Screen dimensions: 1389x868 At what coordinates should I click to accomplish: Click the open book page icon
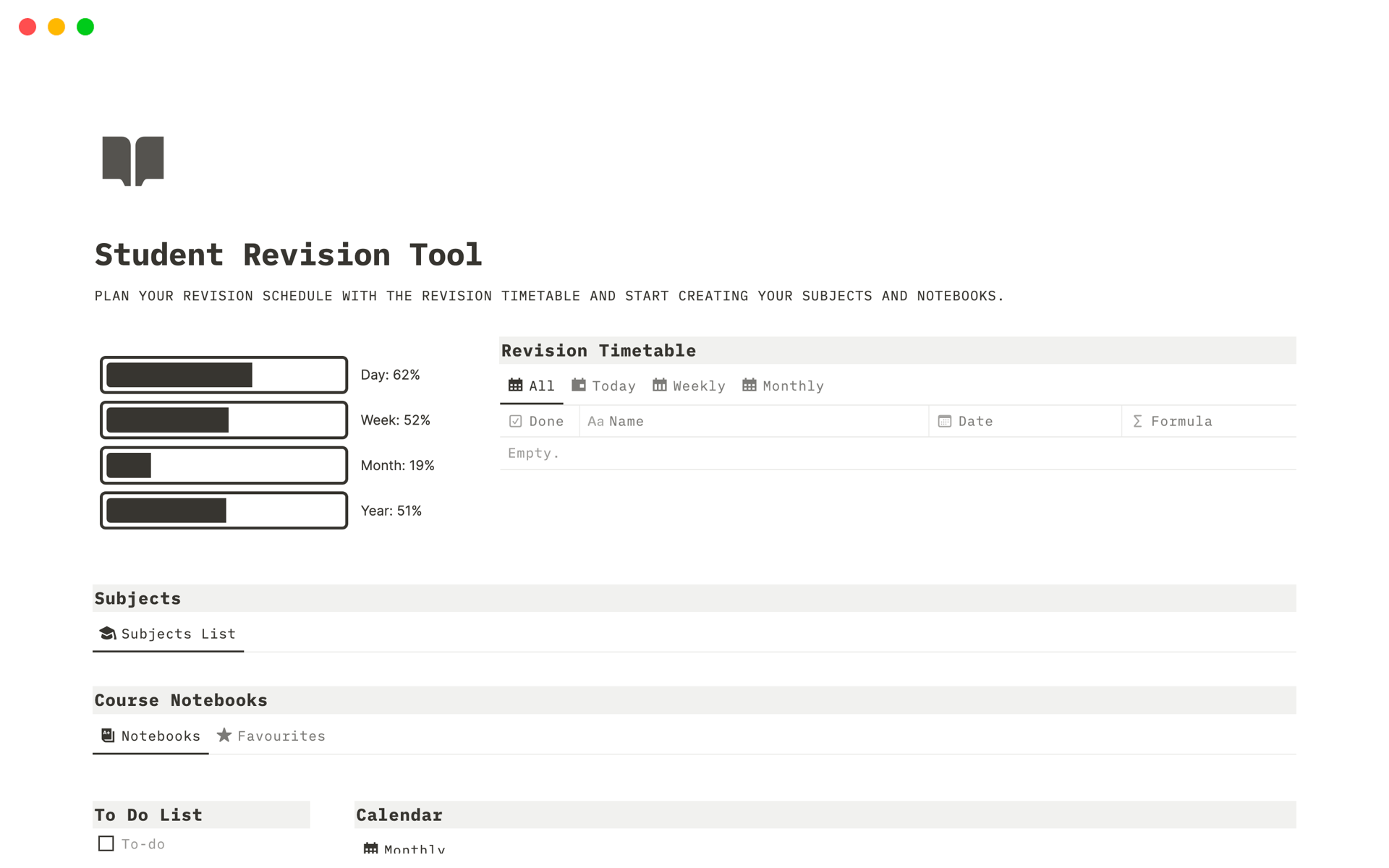click(133, 161)
